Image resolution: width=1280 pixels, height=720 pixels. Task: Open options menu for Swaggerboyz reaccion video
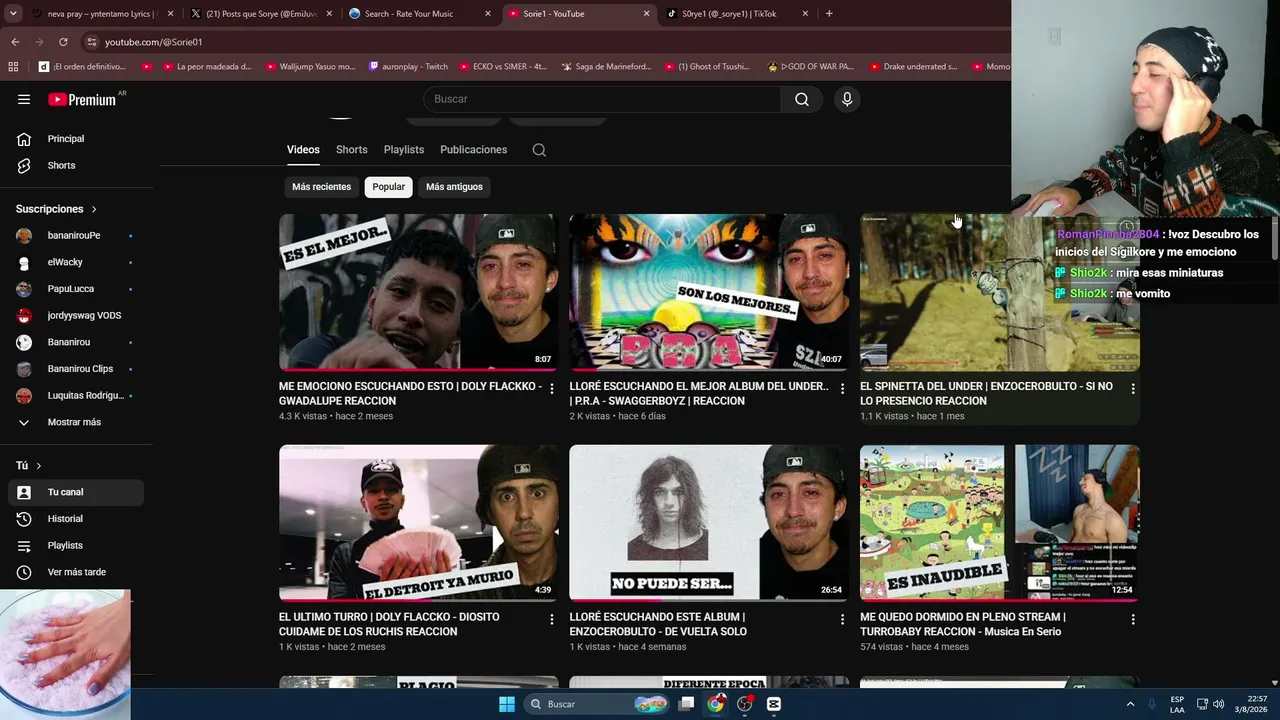842,388
